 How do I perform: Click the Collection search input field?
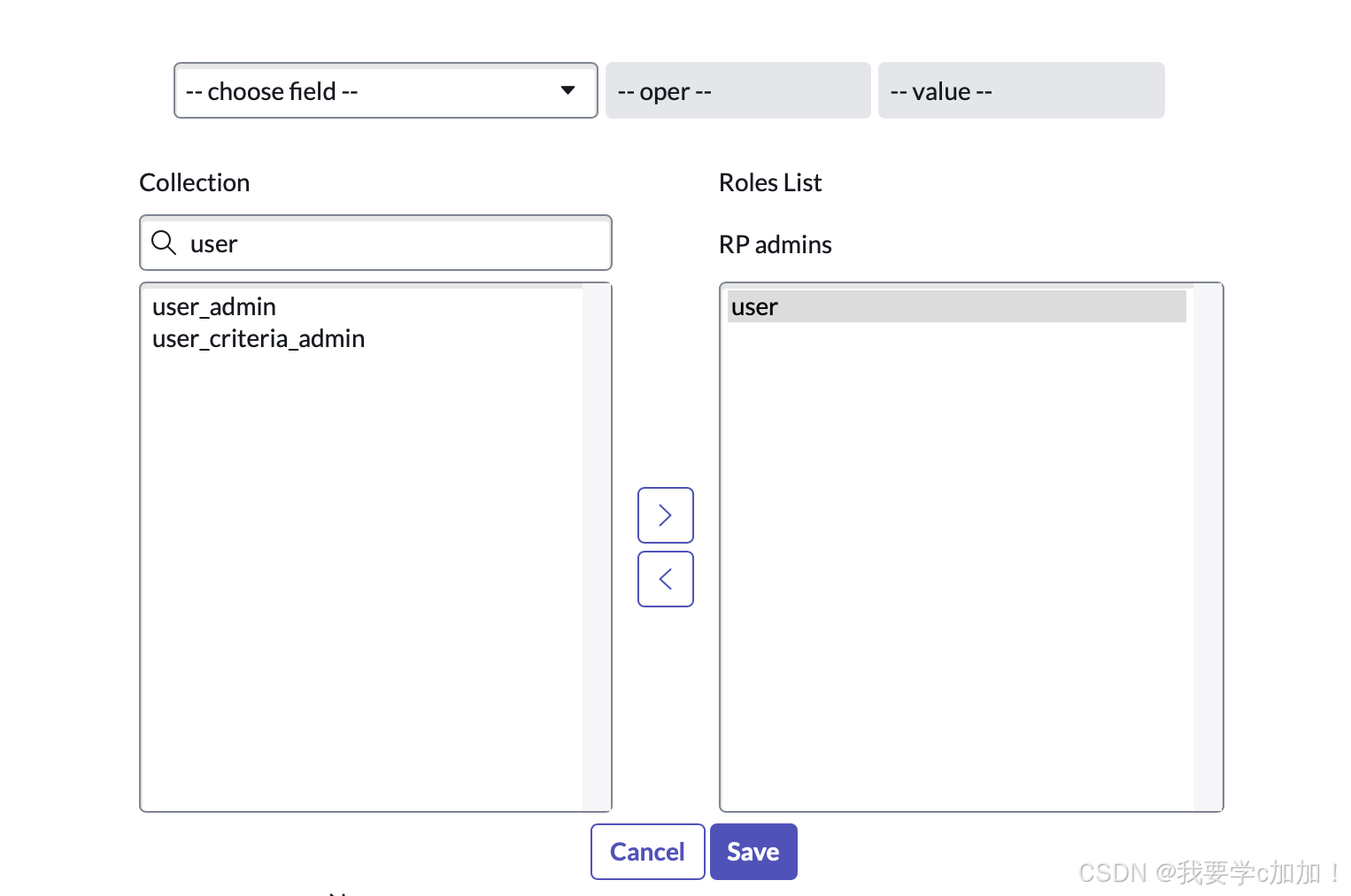click(x=375, y=243)
